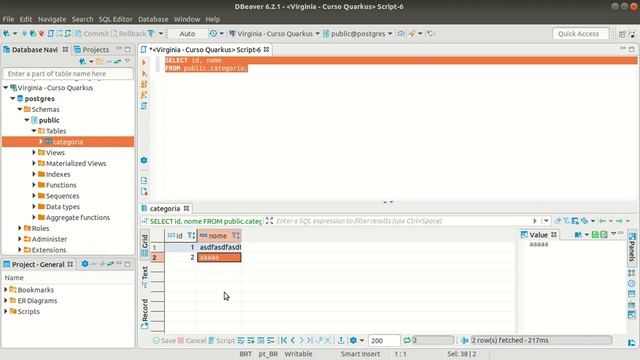Screen dimensions: 640x360
Task: Select the categoria results tab
Action: click(x=164, y=208)
